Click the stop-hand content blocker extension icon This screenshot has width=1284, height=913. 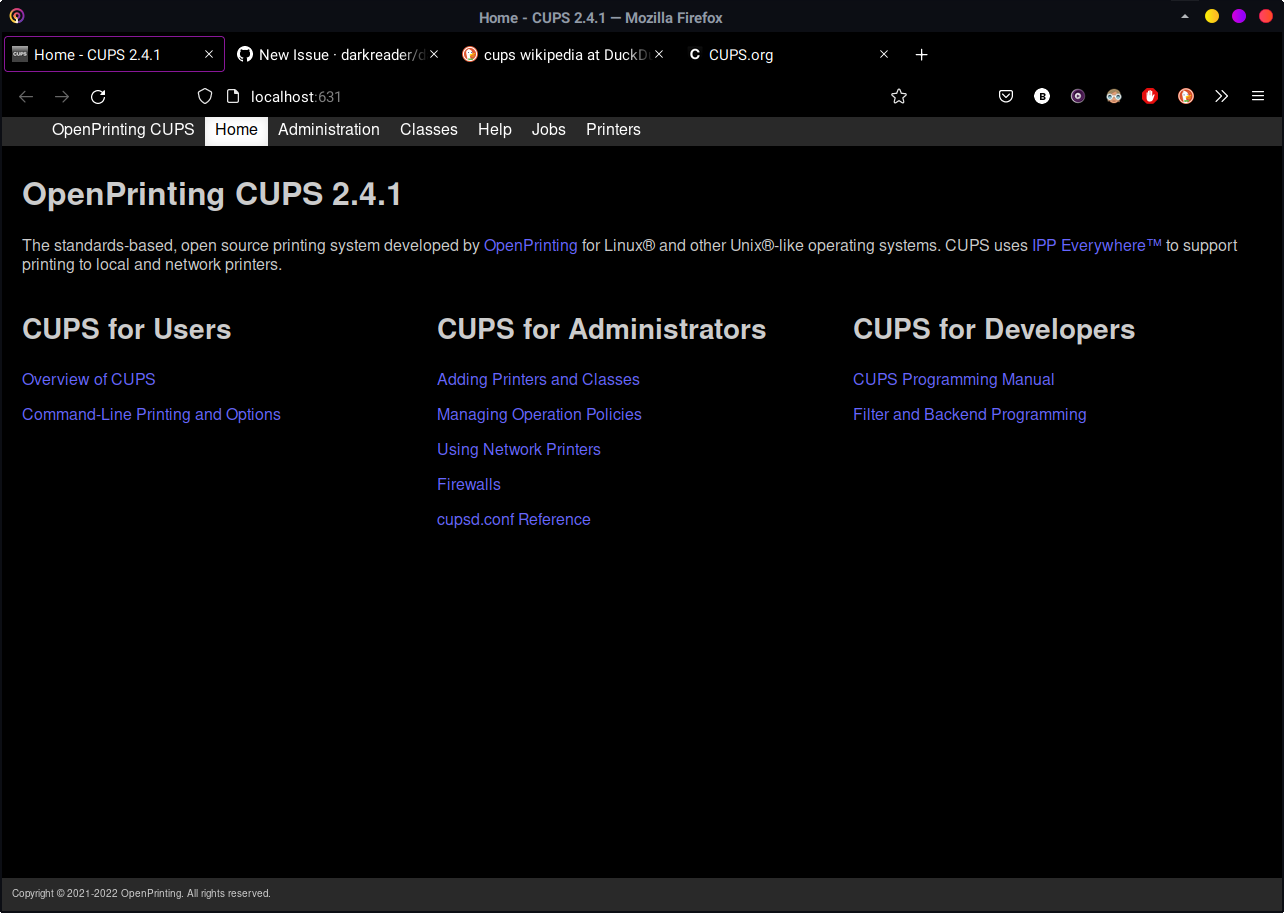tap(1150, 96)
